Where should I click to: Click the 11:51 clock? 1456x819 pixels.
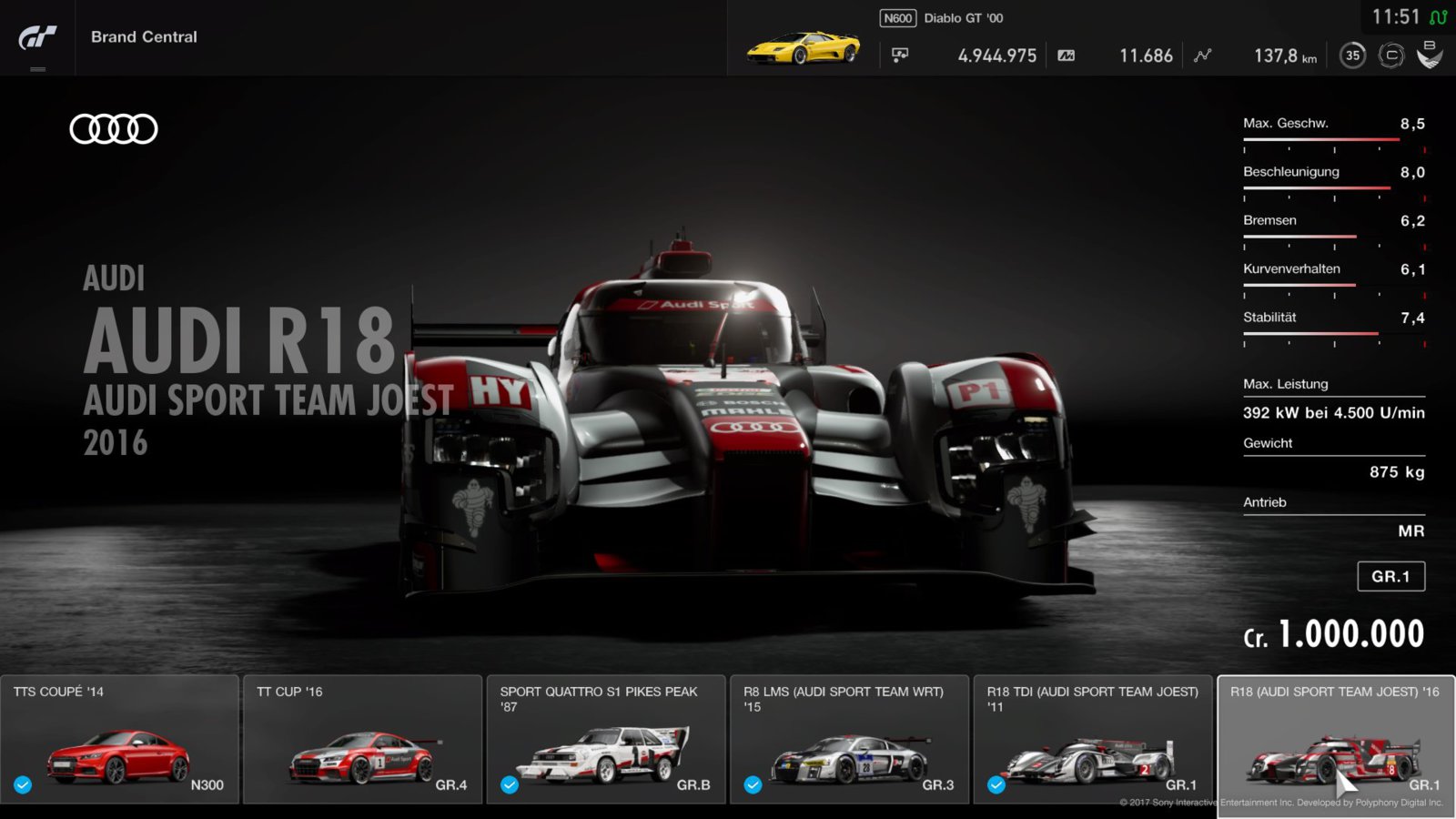pyautogui.click(x=1396, y=17)
